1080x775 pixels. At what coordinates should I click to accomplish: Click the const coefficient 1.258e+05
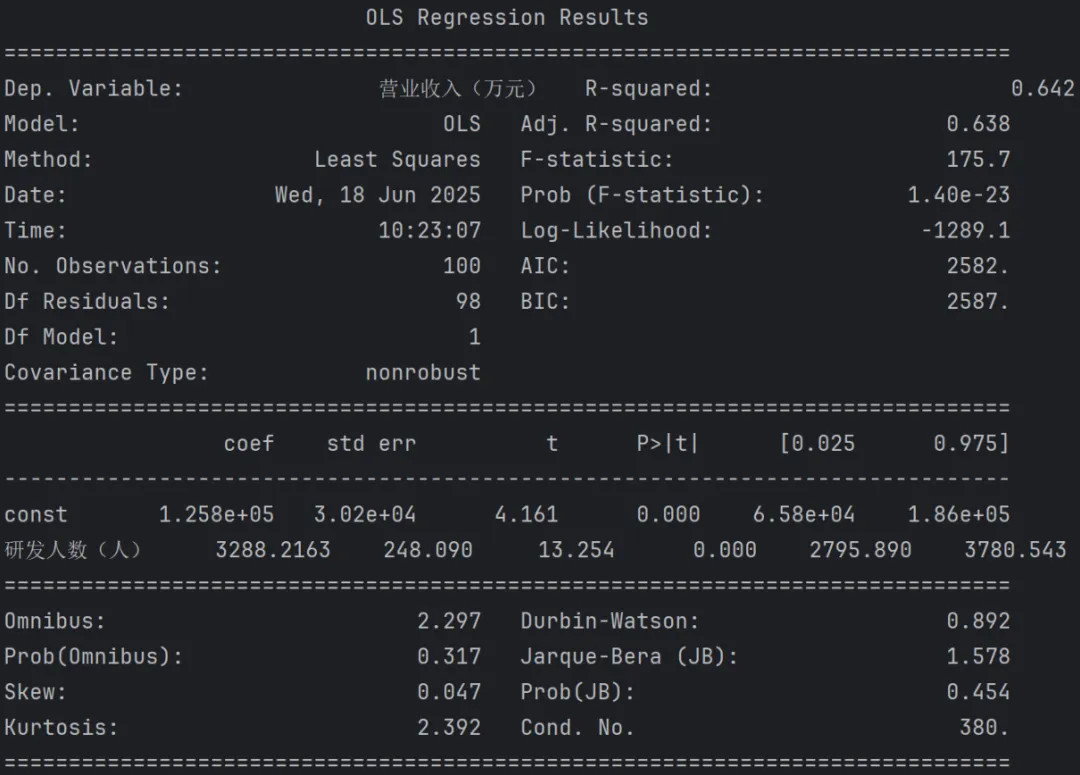point(216,515)
